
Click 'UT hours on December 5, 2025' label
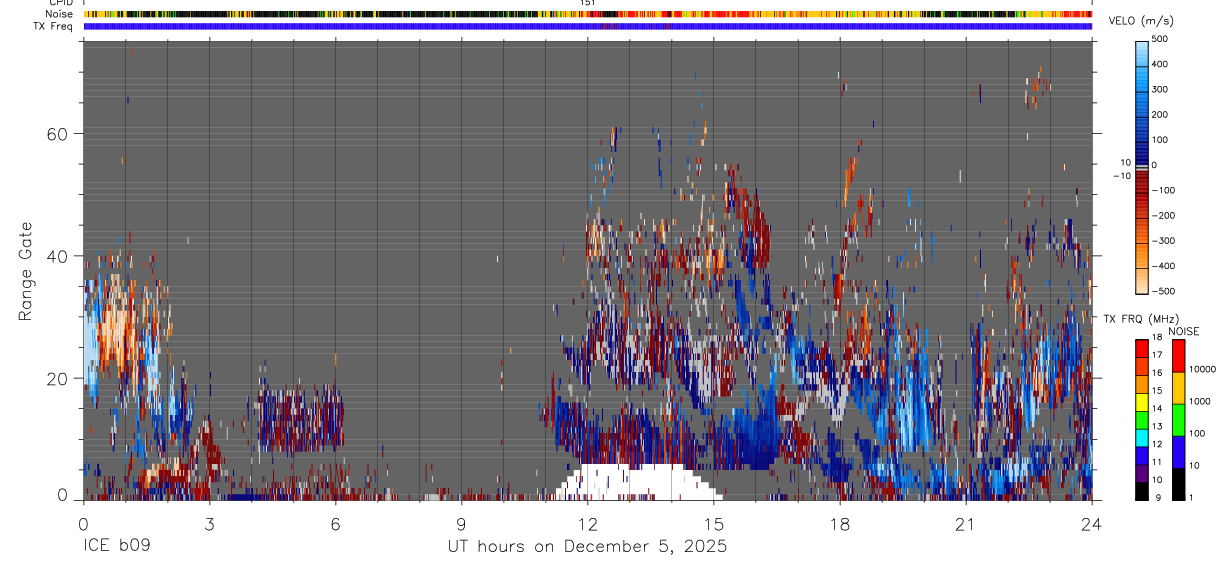[587, 547]
